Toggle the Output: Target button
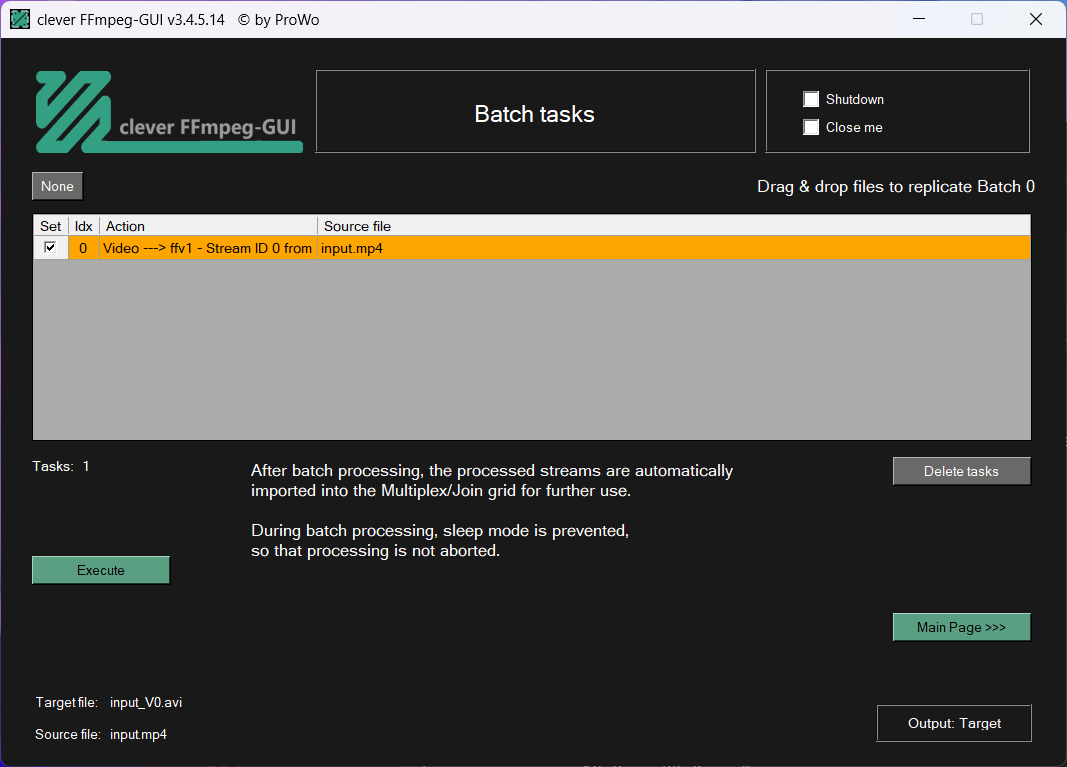Screen dimensions: 1067x767 click(954, 723)
